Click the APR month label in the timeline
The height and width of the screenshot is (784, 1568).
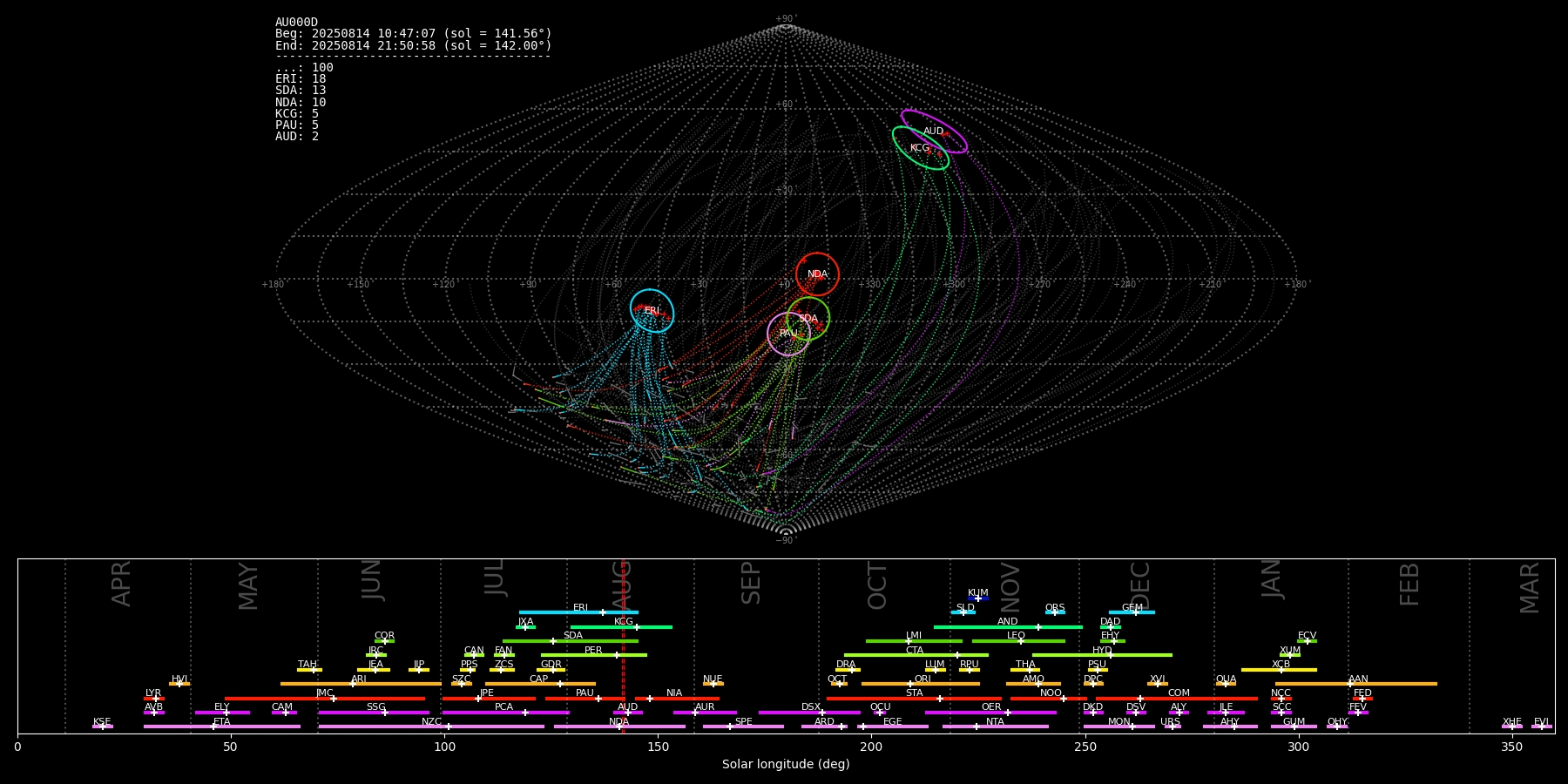click(121, 584)
